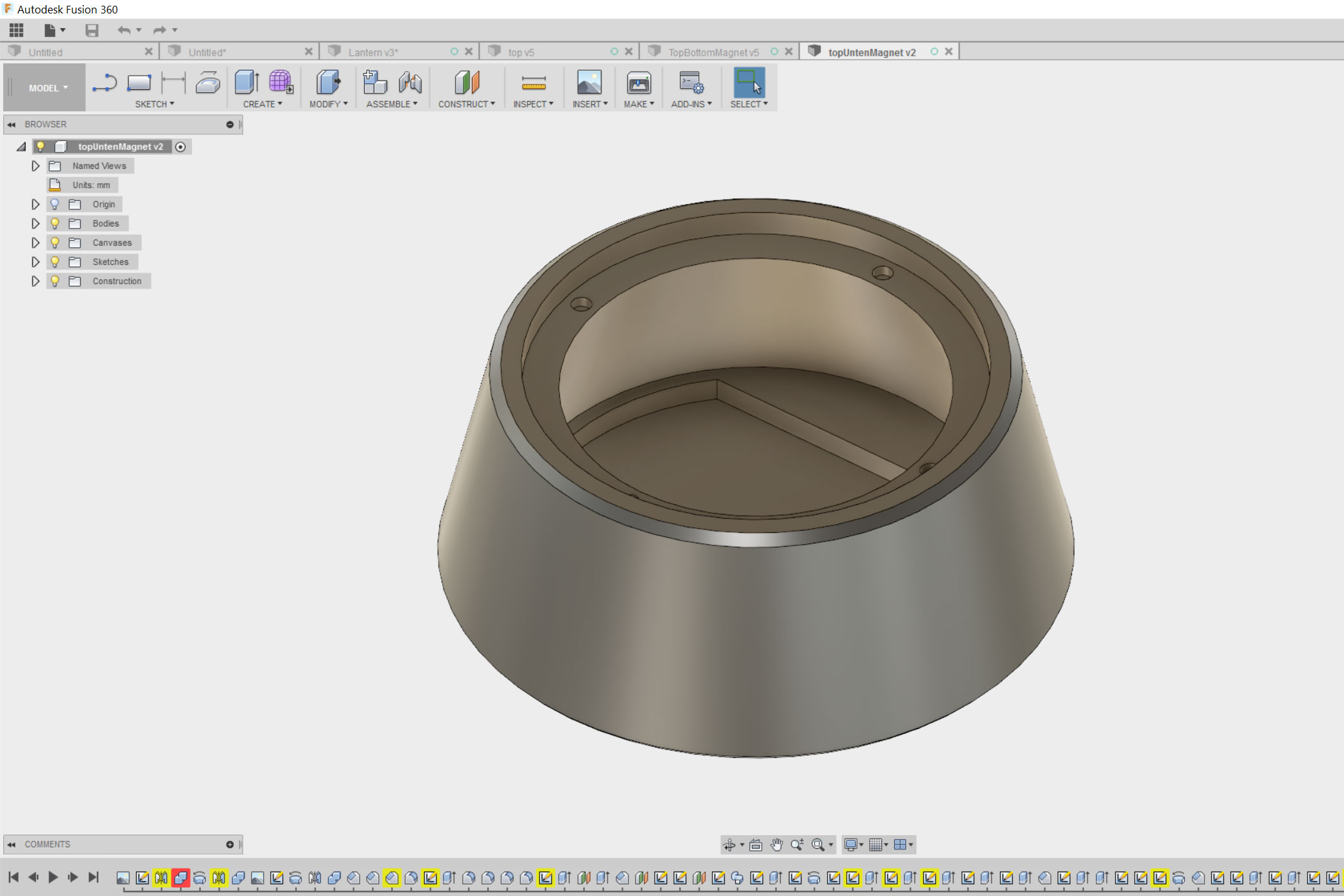Open the CONSTRUCT menu
The height and width of the screenshot is (896, 1344).
pyautogui.click(x=466, y=104)
